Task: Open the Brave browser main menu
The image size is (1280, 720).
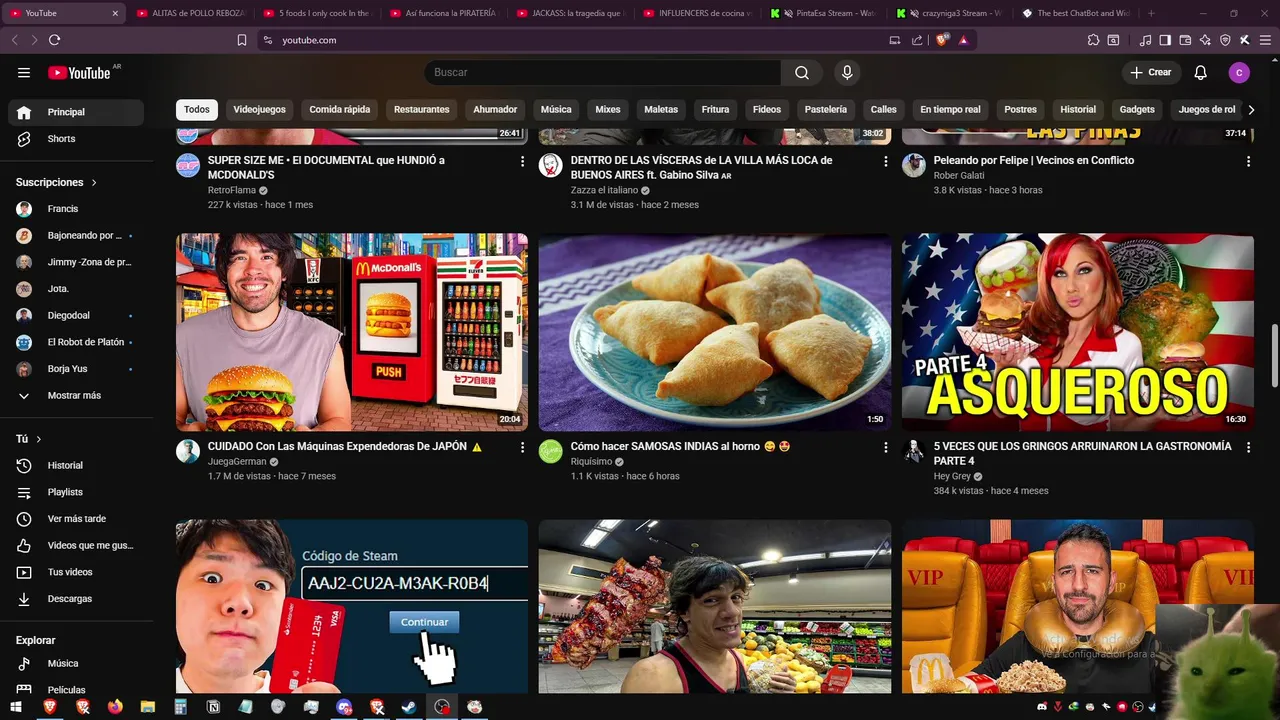Action: [x=1264, y=40]
